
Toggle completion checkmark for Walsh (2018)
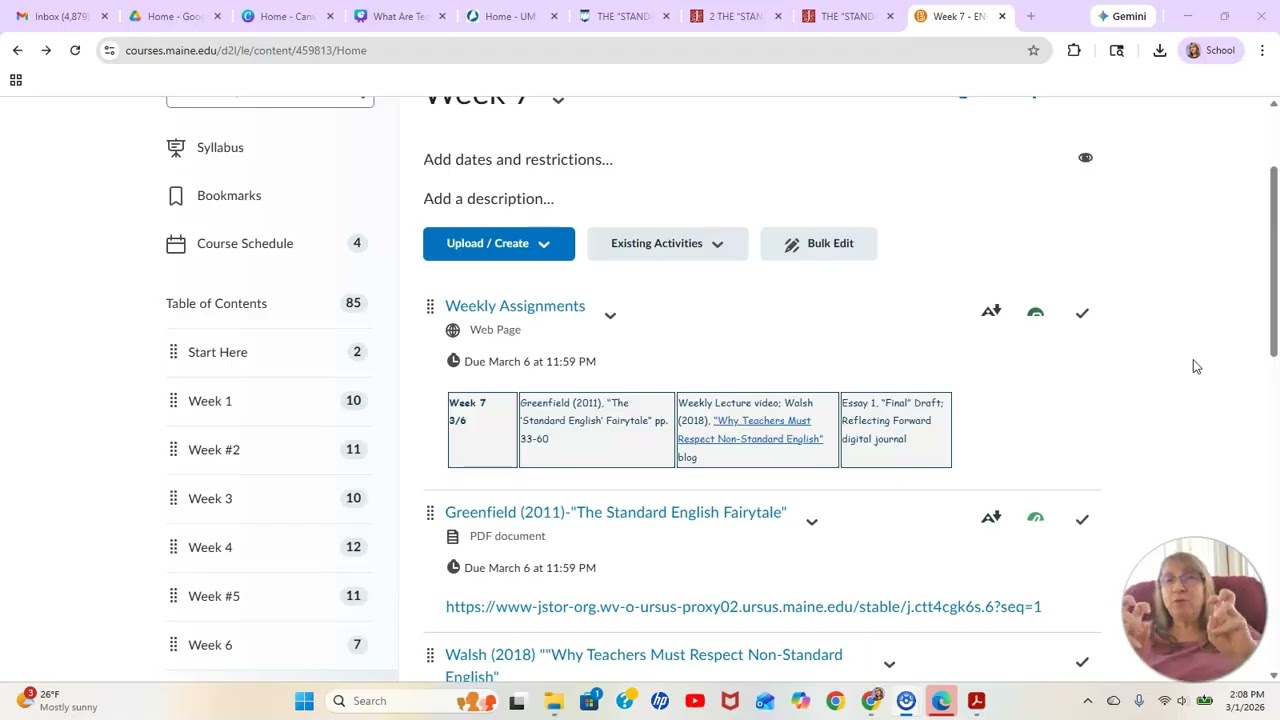[x=1082, y=662]
